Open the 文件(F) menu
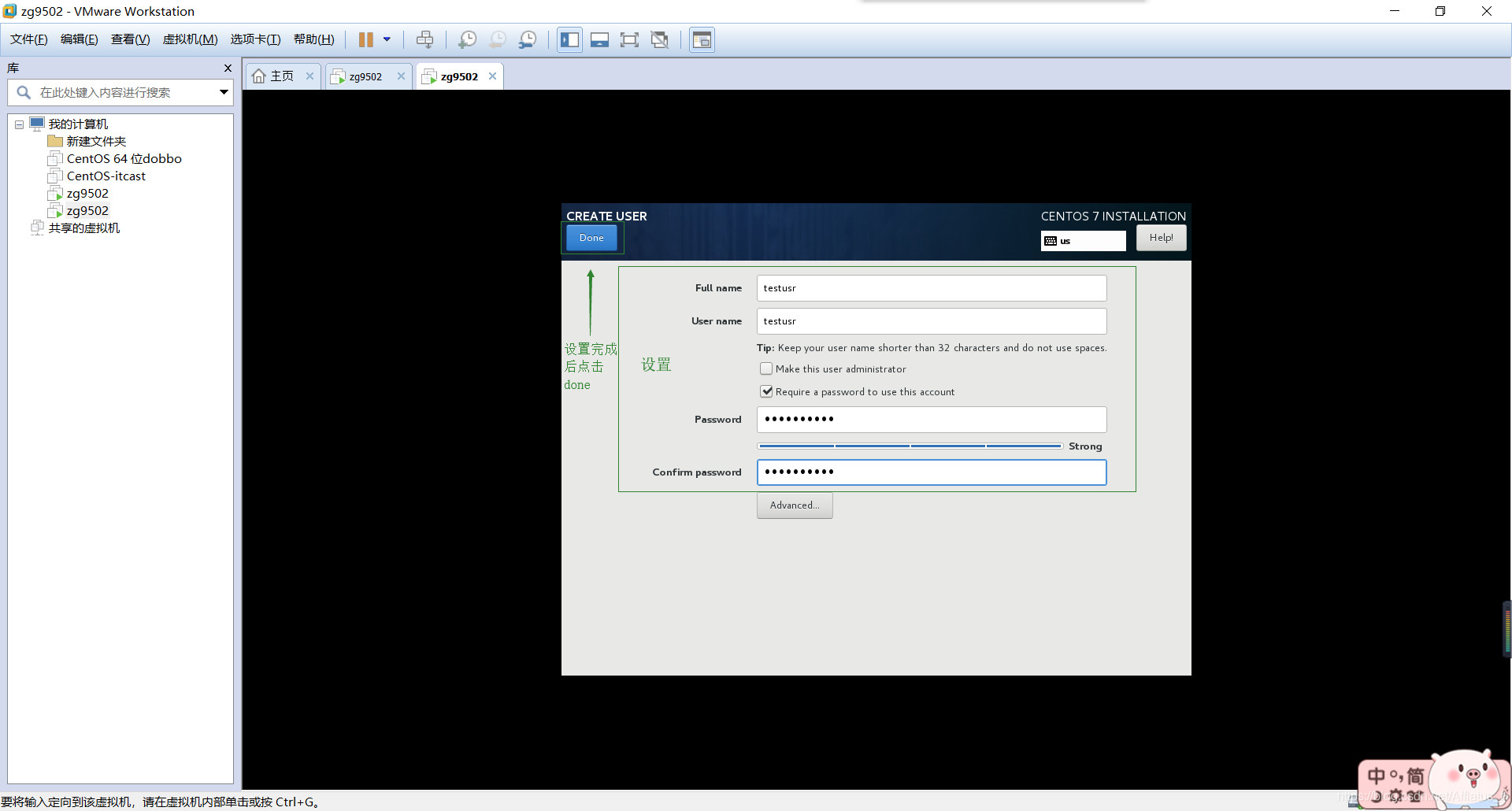This screenshot has height=811, width=1512. [28, 39]
